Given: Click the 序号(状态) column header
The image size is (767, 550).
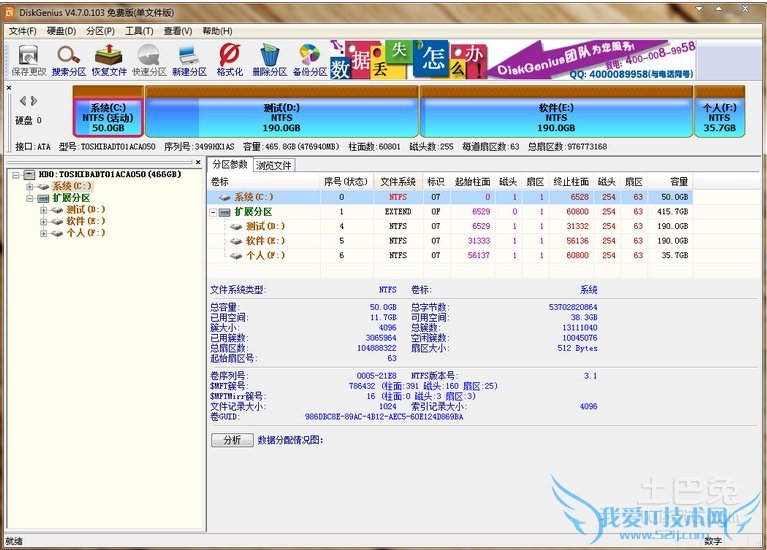Looking at the screenshot, I should [346, 182].
